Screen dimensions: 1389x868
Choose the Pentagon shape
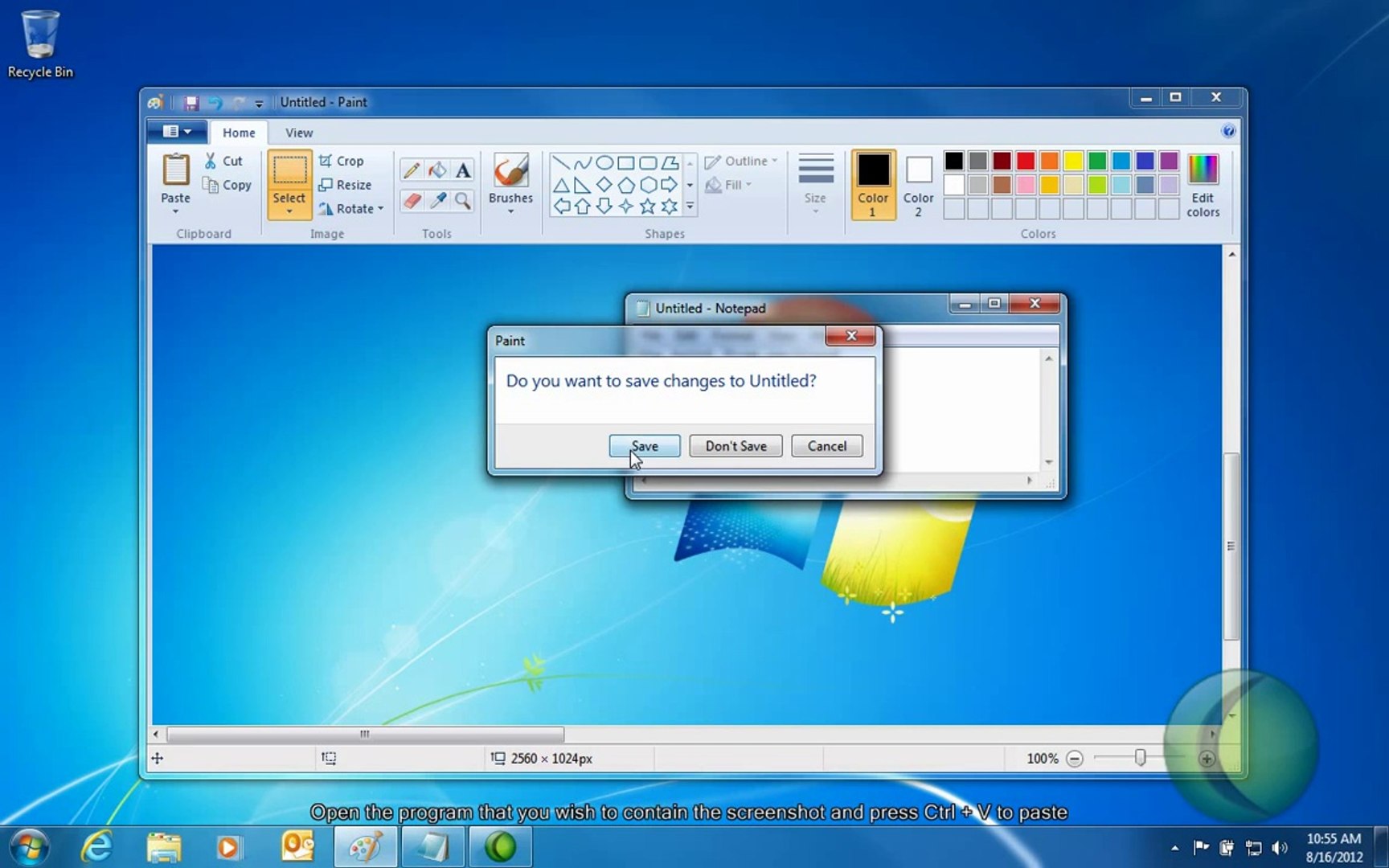point(626,185)
